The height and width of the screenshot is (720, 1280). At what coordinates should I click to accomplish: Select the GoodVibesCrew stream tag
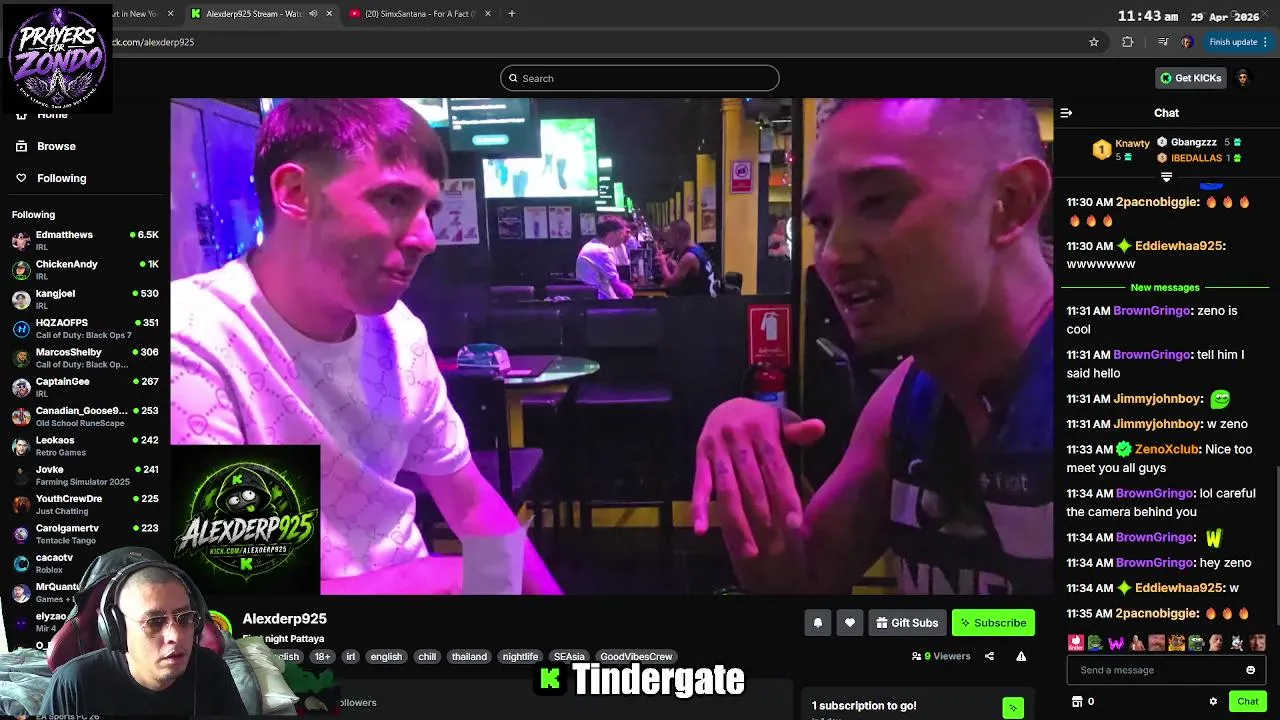[x=636, y=657]
